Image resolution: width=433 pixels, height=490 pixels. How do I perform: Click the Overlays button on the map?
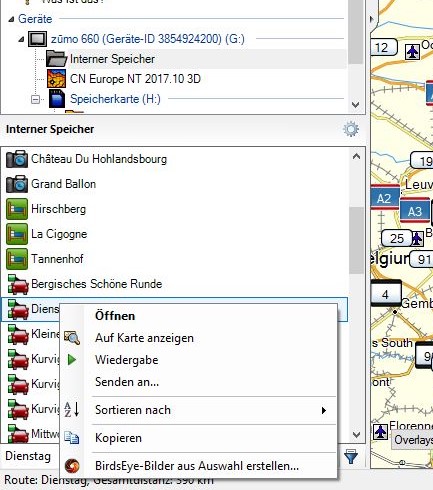[413, 440]
